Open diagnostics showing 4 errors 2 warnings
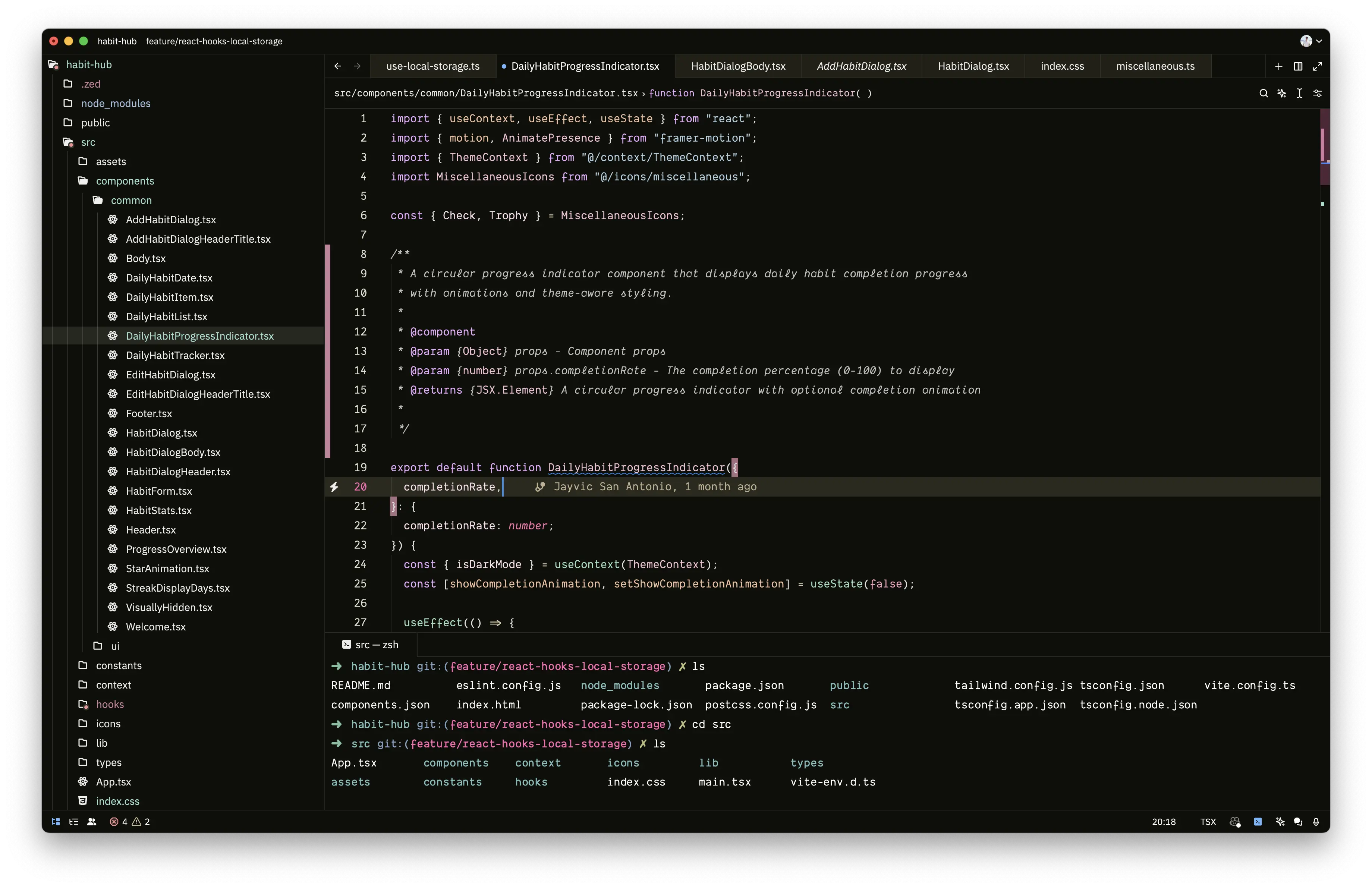The width and height of the screenshot is (1372, 888). click(x=130, y=822)
